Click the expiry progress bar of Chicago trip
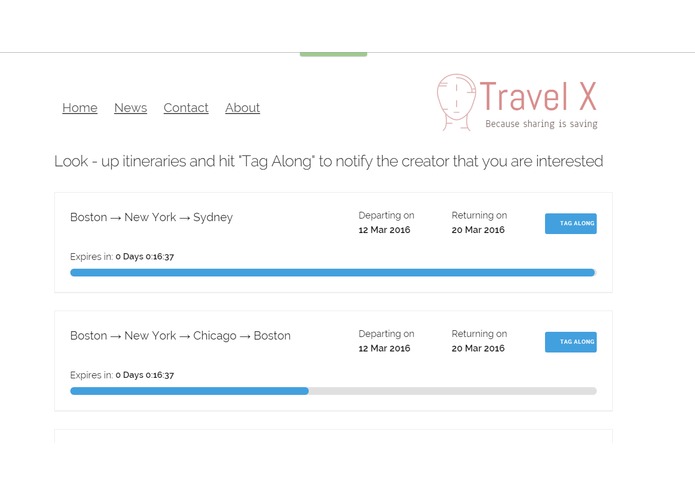 (x=333, y=391)
